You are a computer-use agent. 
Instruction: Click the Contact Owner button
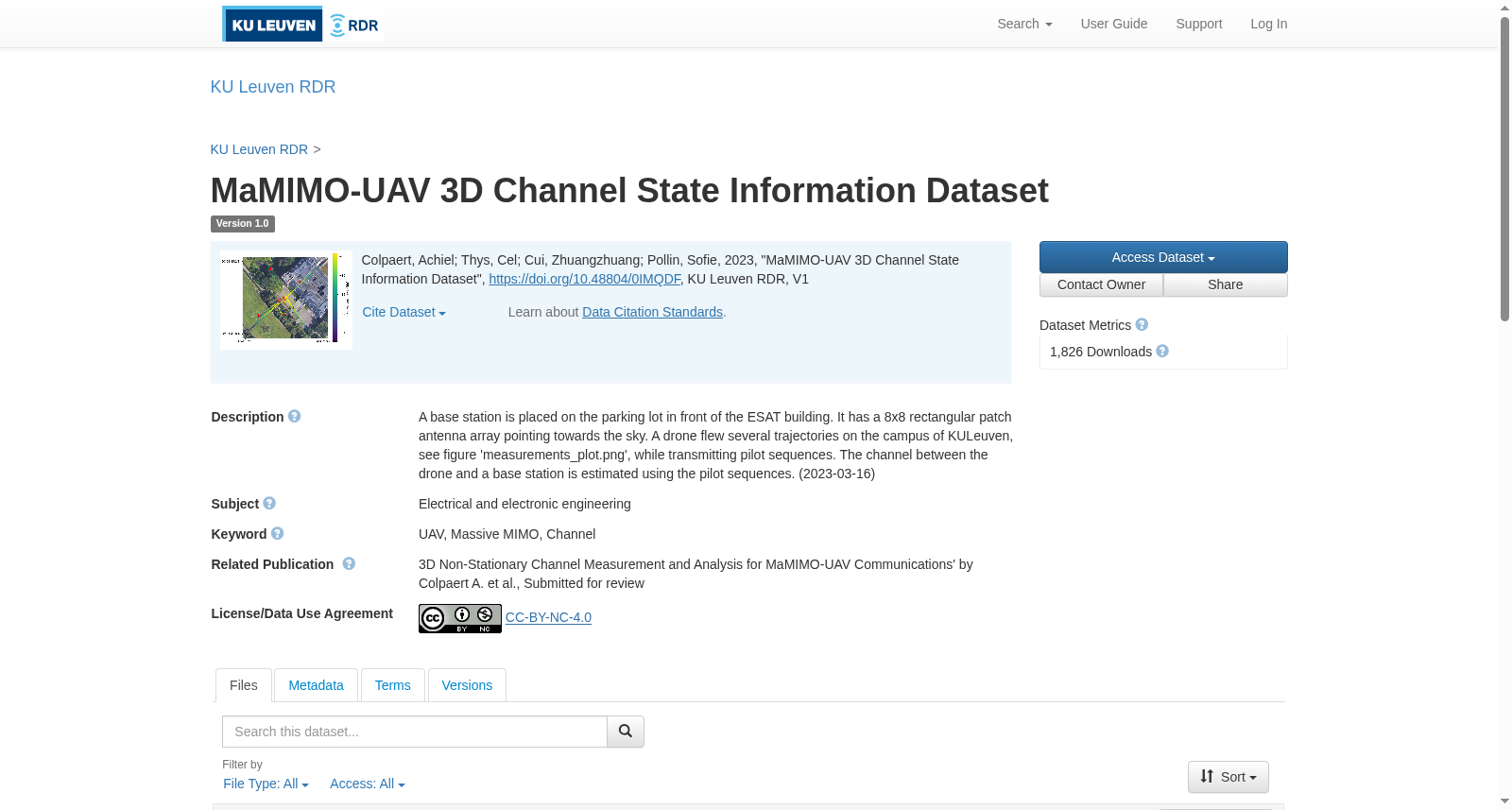(x=1101, y=284)
